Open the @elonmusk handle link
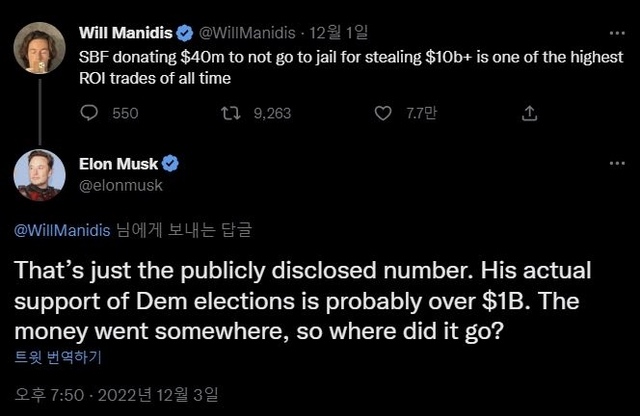This screenshot has height=416, width=640. coord(120,185)
